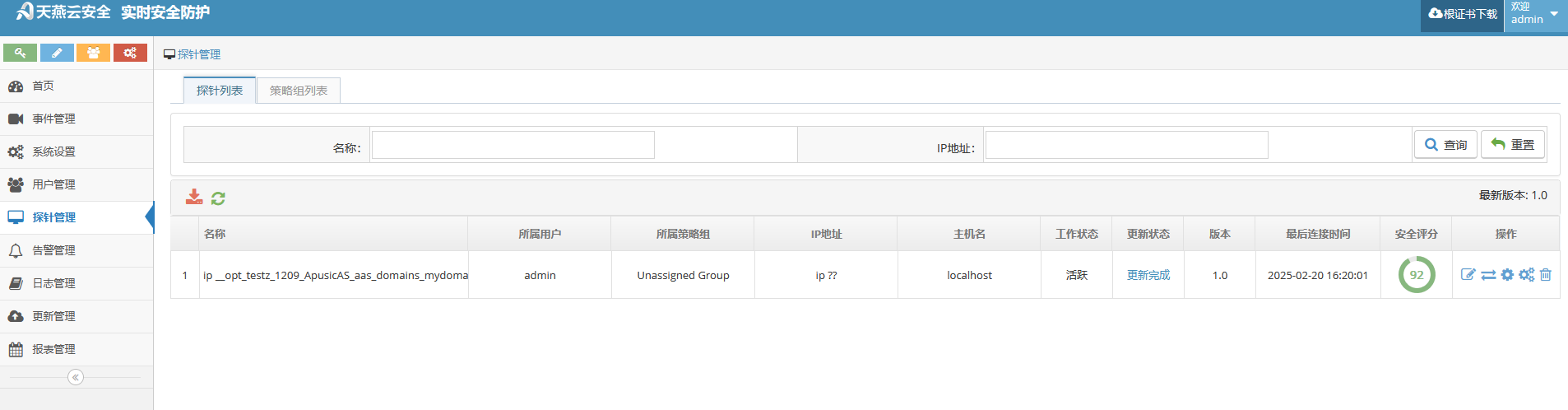The height and width of the screenshot is (410, 1568).
Task: Click the single gear icon in row 1
Action: click(1507, 275)
